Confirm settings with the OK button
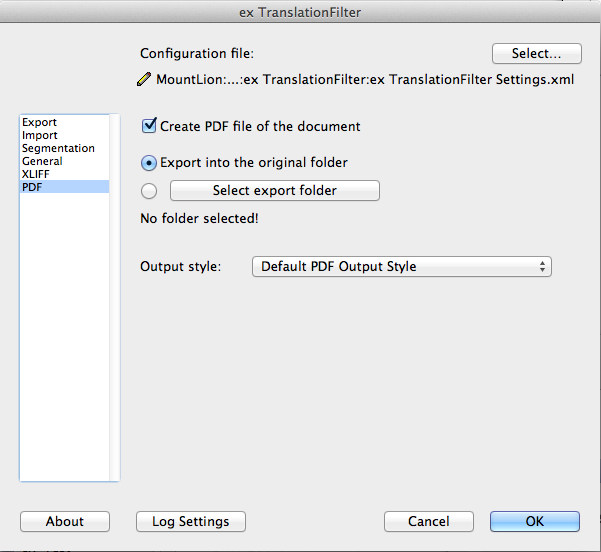Image resolution: width=601 pixels, height=552 pixels. tap(535, 521)
